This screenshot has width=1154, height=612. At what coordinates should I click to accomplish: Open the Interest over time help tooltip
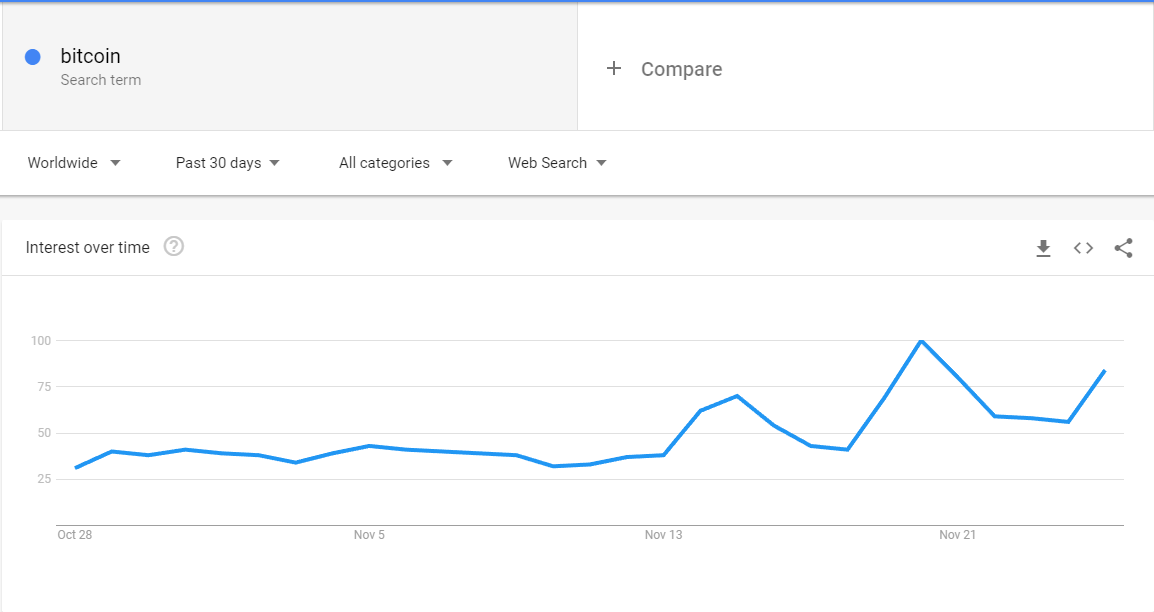[x=174, y=247]
